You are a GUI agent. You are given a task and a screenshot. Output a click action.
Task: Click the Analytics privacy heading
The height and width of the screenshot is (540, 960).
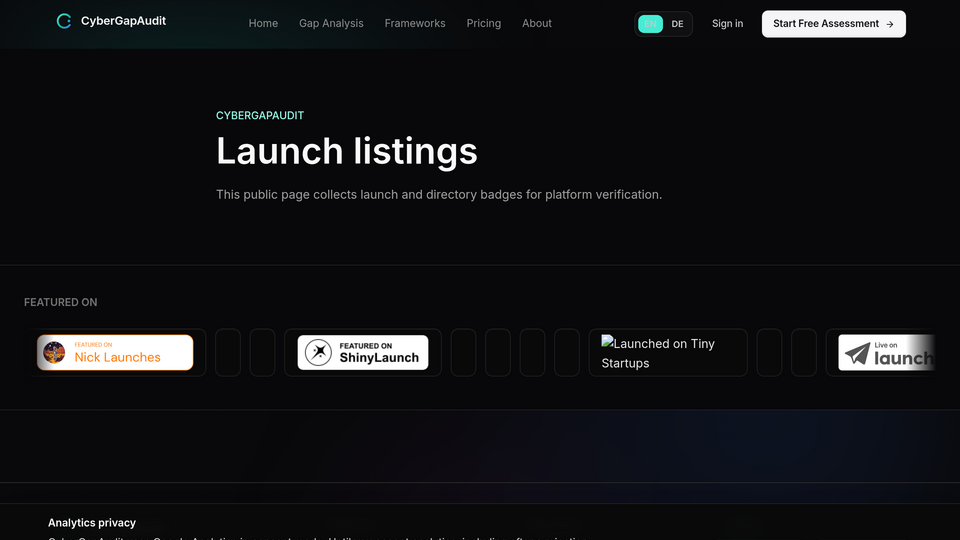click(92, 523)
